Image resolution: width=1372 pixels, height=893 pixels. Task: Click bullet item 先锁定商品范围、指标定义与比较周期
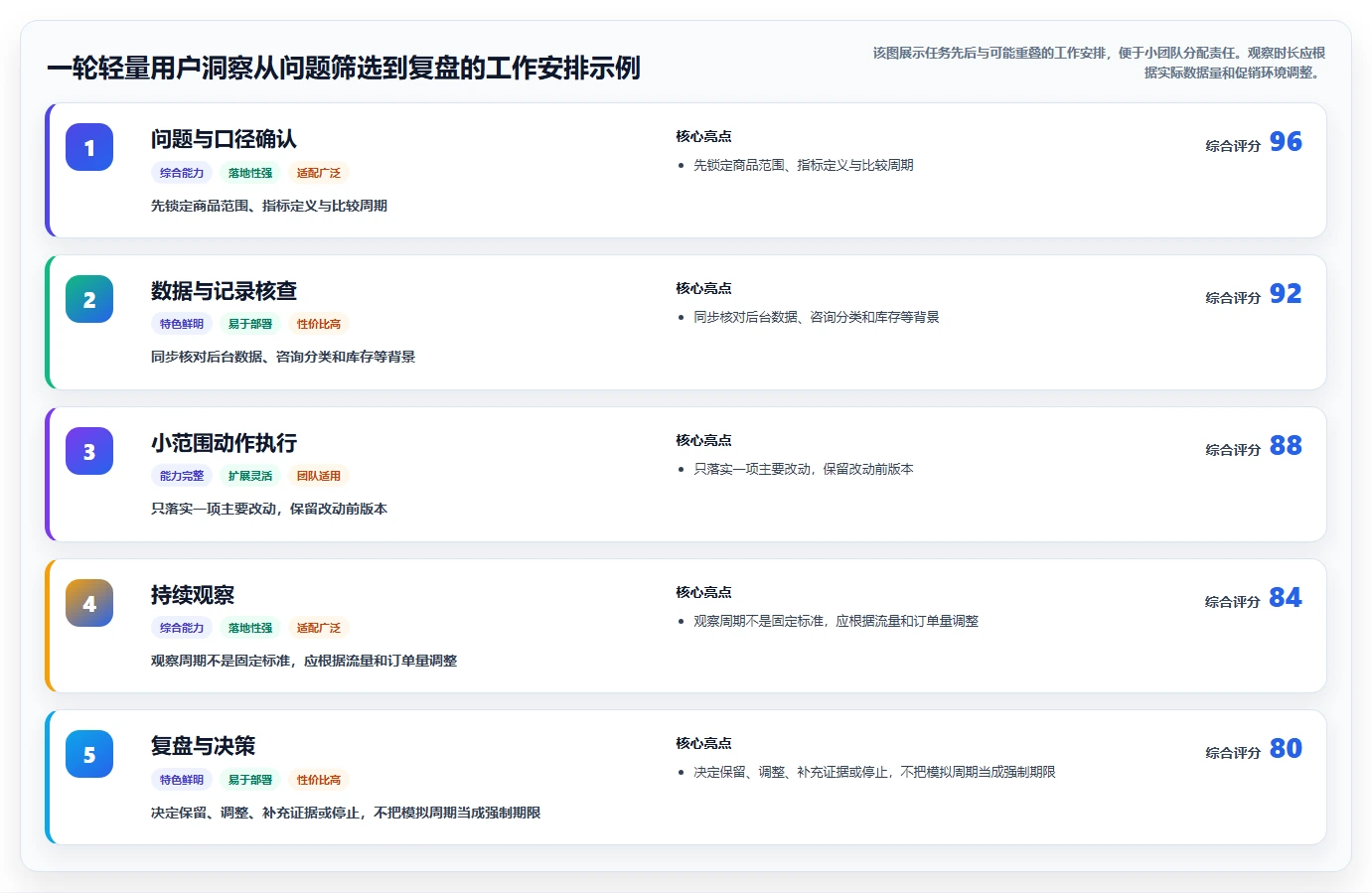click(x=803, y=166)
